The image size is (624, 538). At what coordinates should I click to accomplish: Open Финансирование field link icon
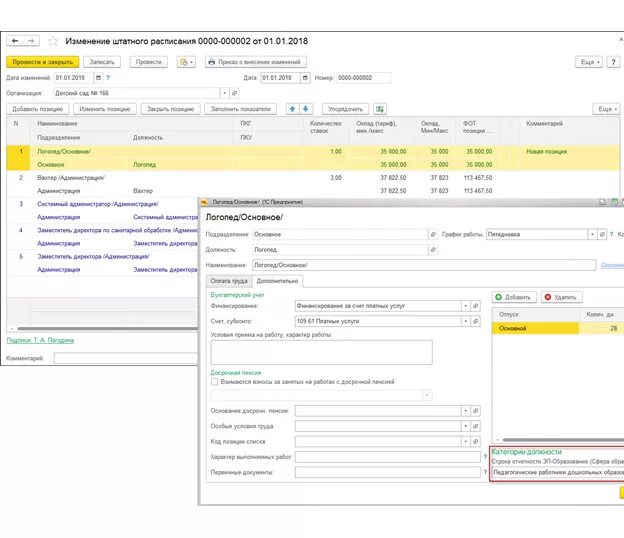[x=475, y=306]
